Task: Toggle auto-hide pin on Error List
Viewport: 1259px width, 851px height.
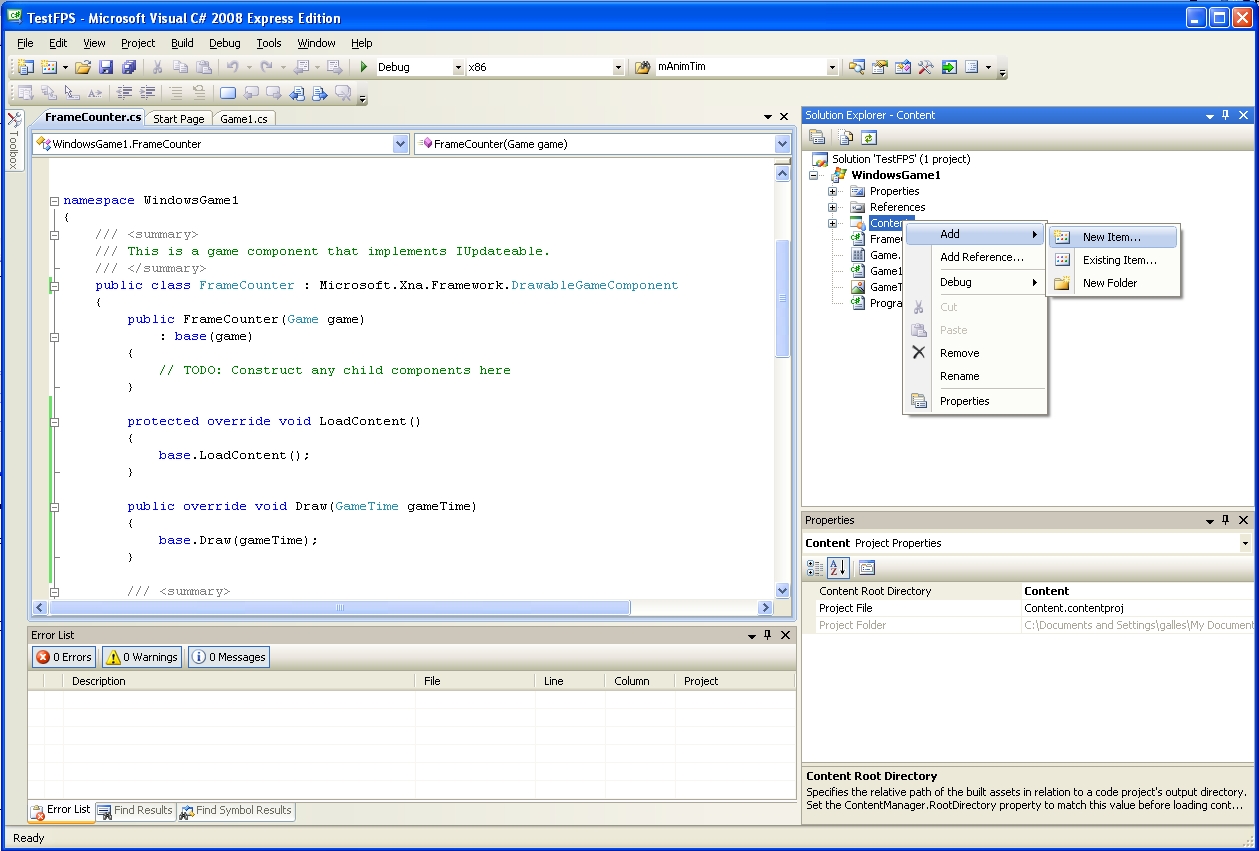Action: point(768,635)
